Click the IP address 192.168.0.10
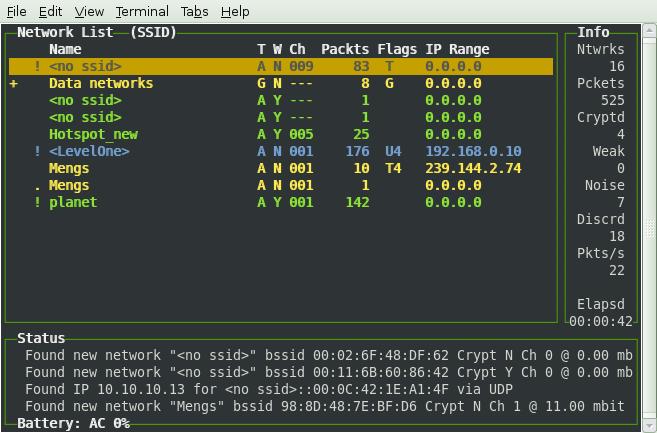The width and height of the screenshot is (657, 433). [x=473, y=152]
